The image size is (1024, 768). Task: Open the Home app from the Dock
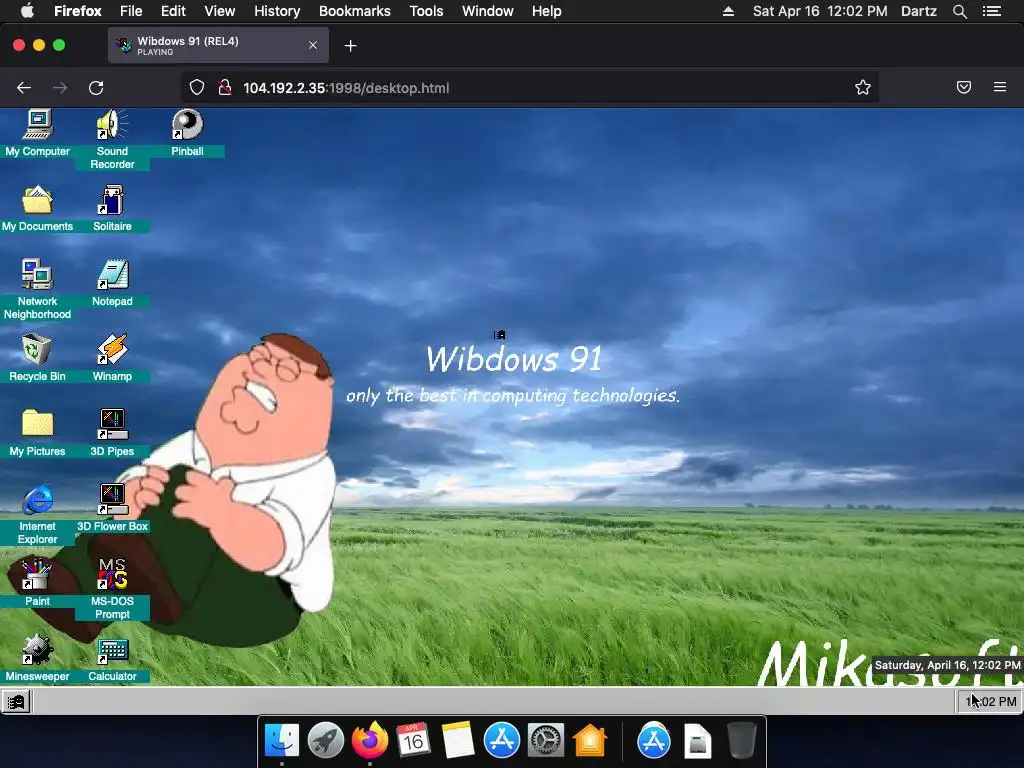[x=590, y=740]
